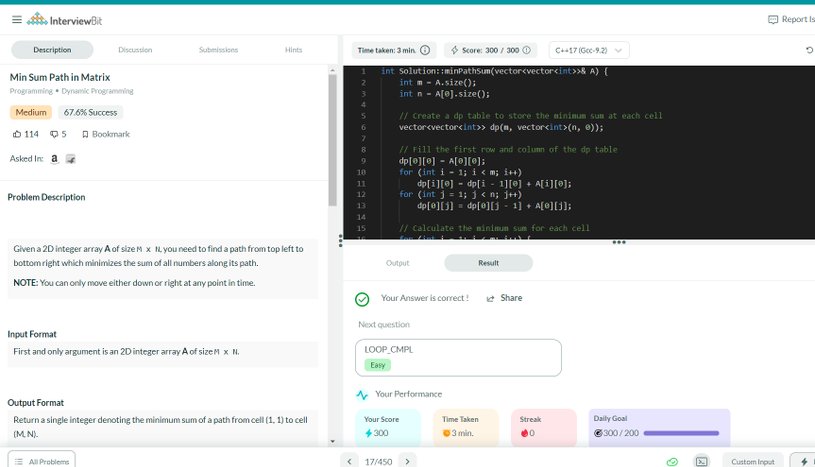Switch to the Description tab

[x=52, y=50]
